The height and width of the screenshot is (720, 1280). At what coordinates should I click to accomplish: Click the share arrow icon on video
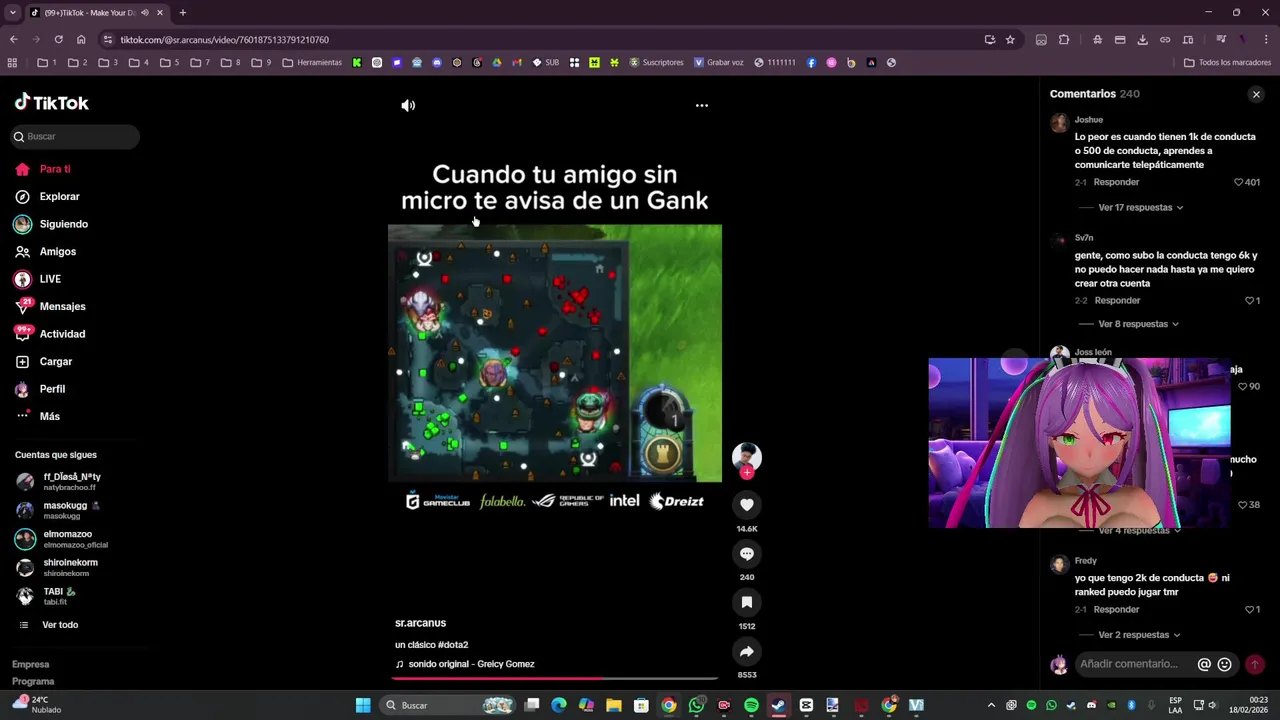(x=746, y=652)
